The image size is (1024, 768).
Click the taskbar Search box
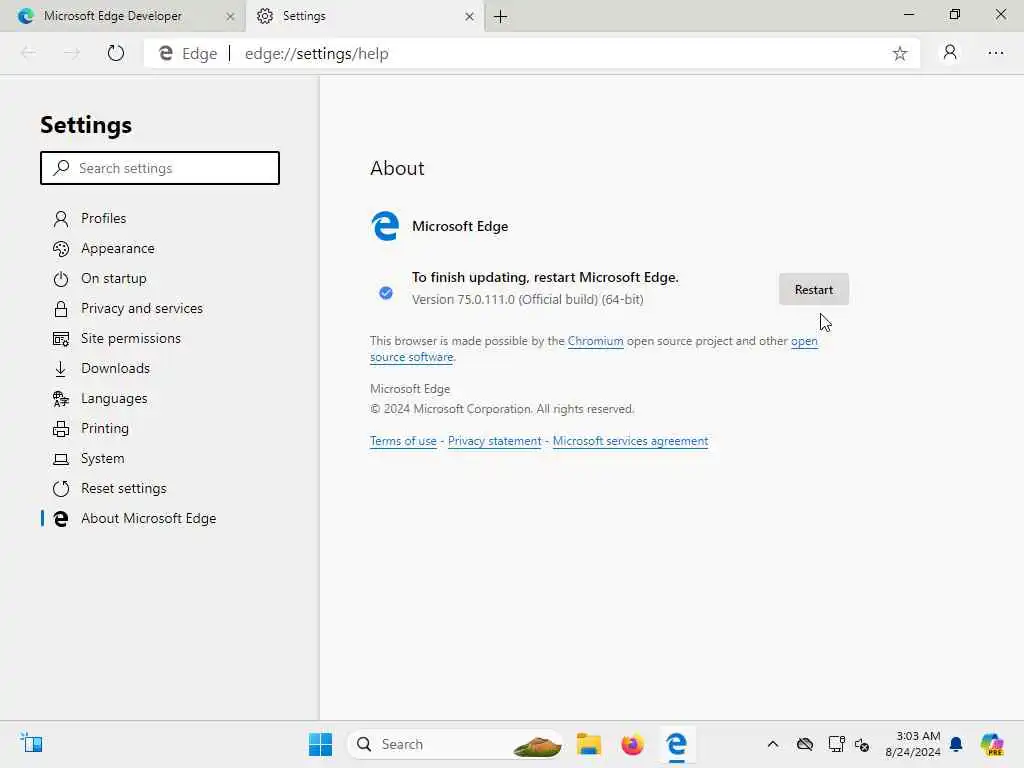[x=455, y=744]
